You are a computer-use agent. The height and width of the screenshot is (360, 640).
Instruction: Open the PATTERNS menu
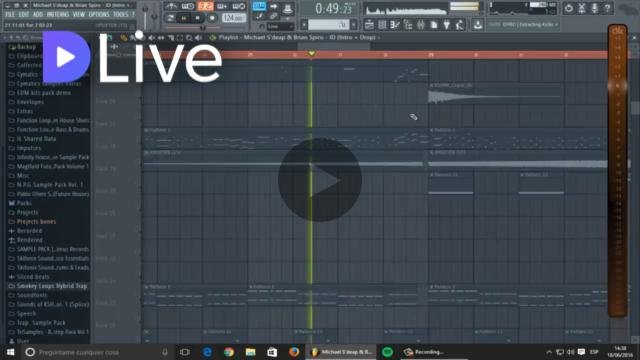[x=57, y=14]
